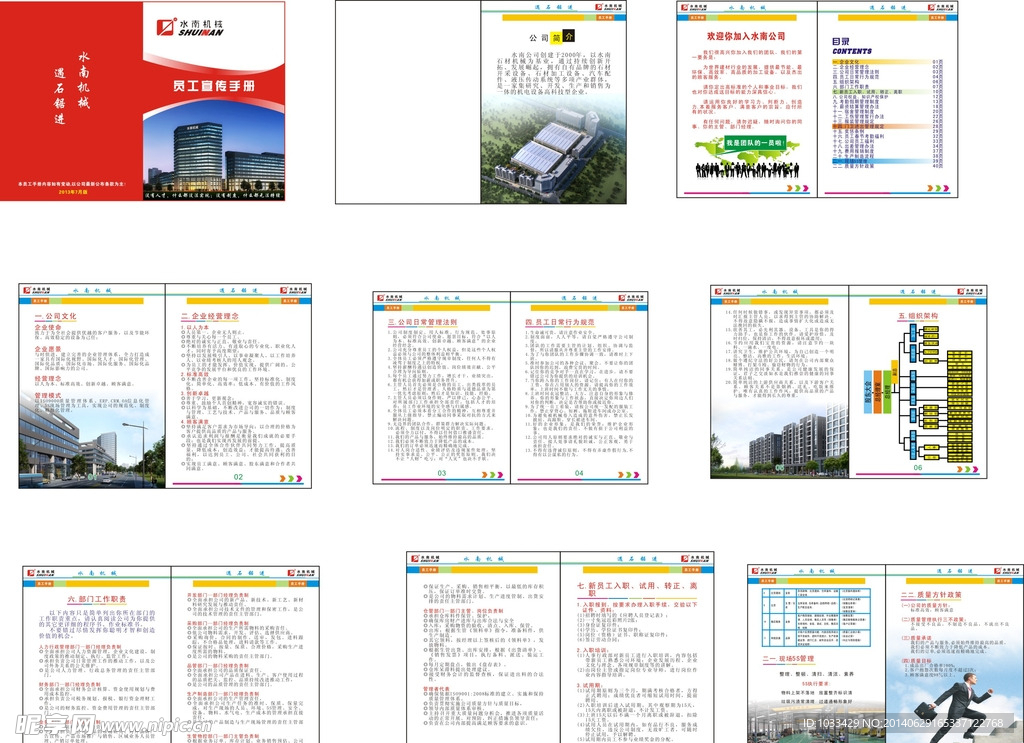The image size is (1024, 743).
Task: Click the 七.新员工入职、试用、转正 heading
Action: (637, 589)
